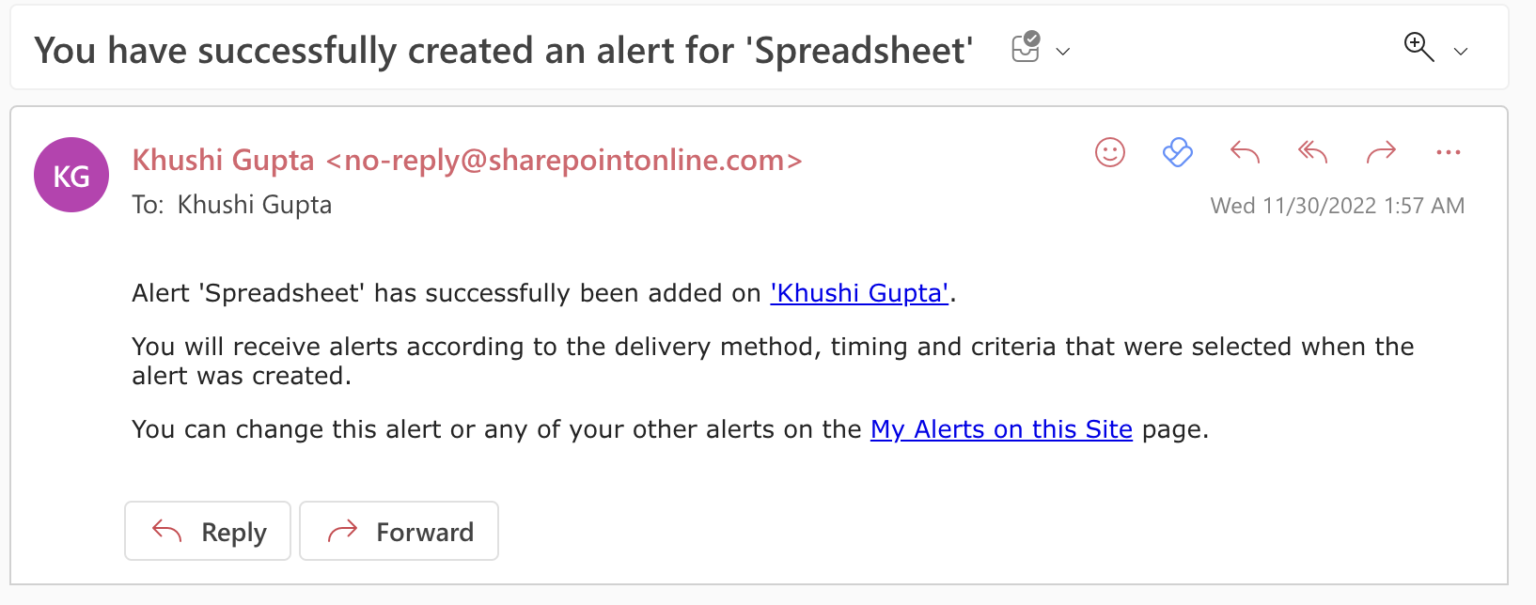1536x605 pixels.
Task: Expand the dropdown beside the inbox checkmark icon
Action: click(x=1063, y=52)
